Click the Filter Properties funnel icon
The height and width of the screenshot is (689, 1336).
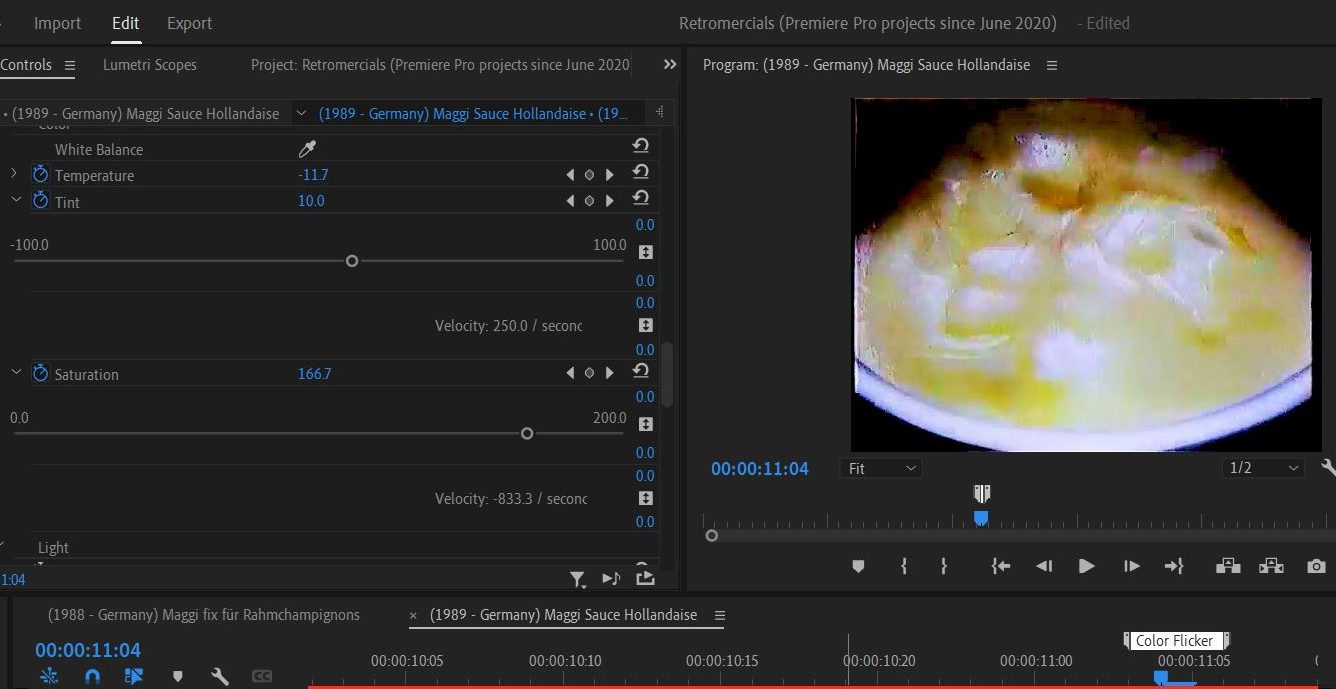click(578, 578)
